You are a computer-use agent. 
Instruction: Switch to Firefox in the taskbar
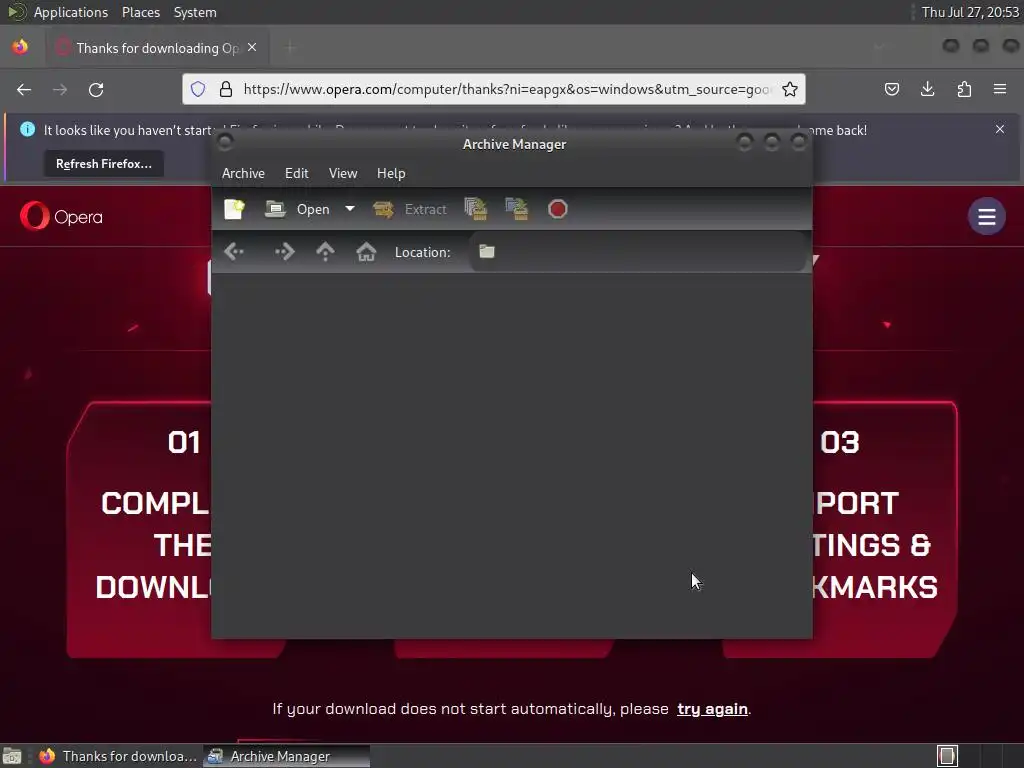coord(118,756)
